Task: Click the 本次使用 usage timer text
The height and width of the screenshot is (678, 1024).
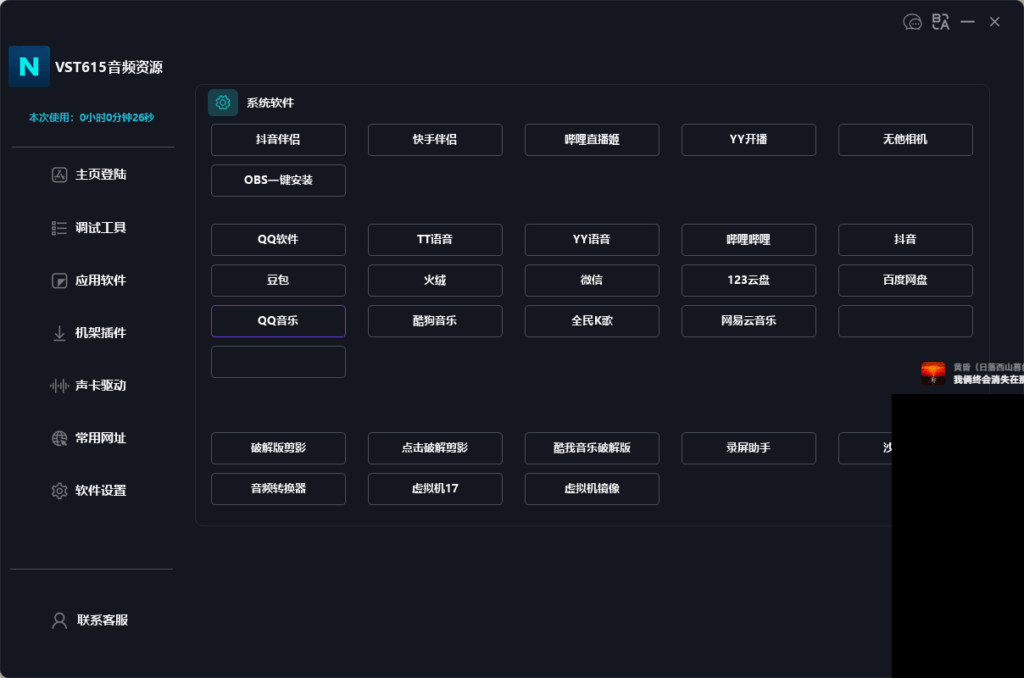Action: tap(91, 118)
